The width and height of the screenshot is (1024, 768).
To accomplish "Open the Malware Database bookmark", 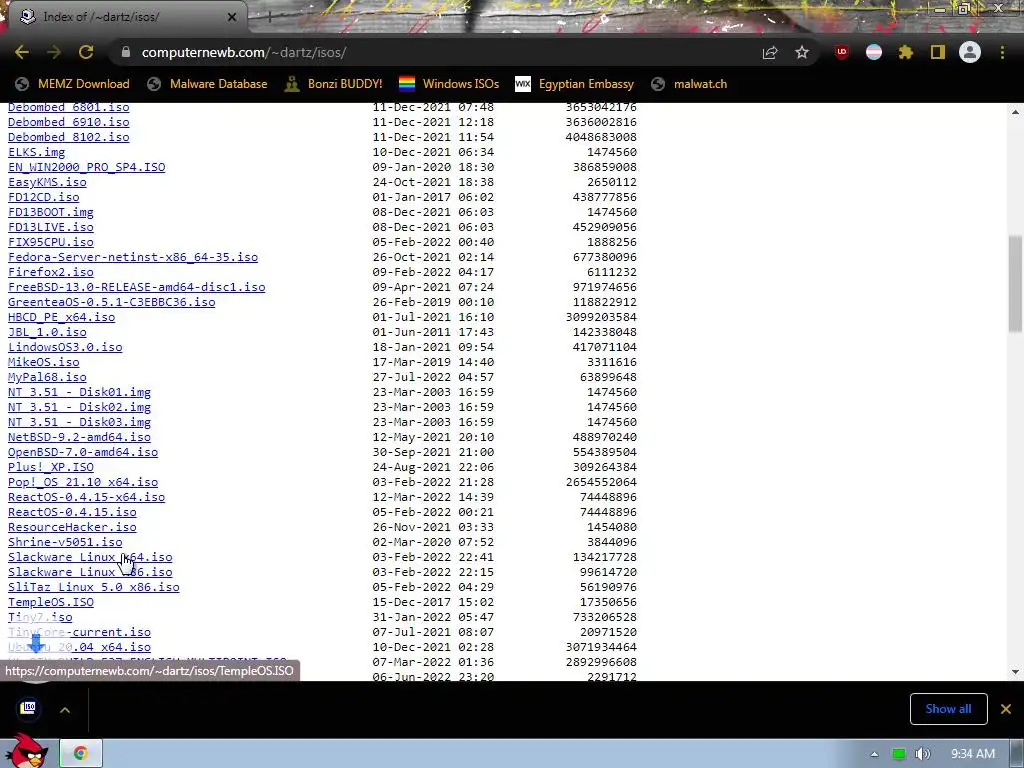I will click(207, 84).
